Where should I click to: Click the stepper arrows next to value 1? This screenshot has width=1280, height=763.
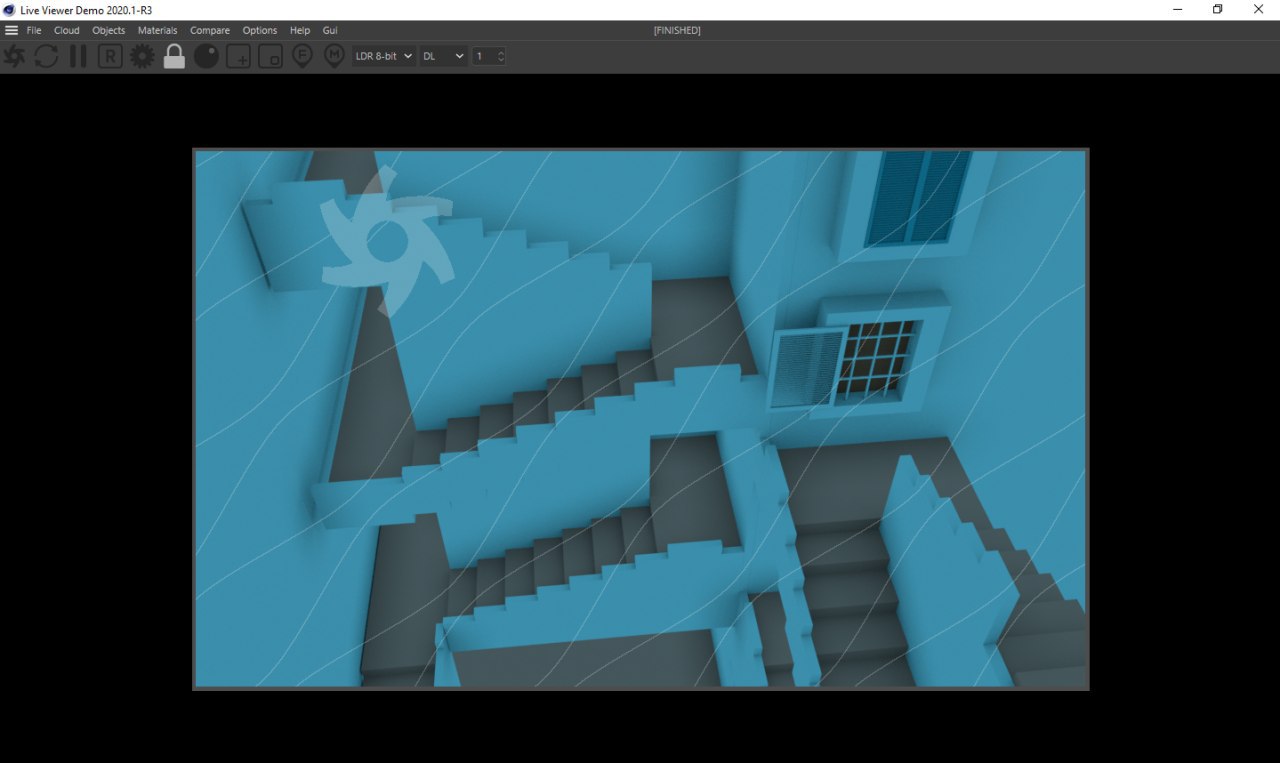tap(501, 56)
